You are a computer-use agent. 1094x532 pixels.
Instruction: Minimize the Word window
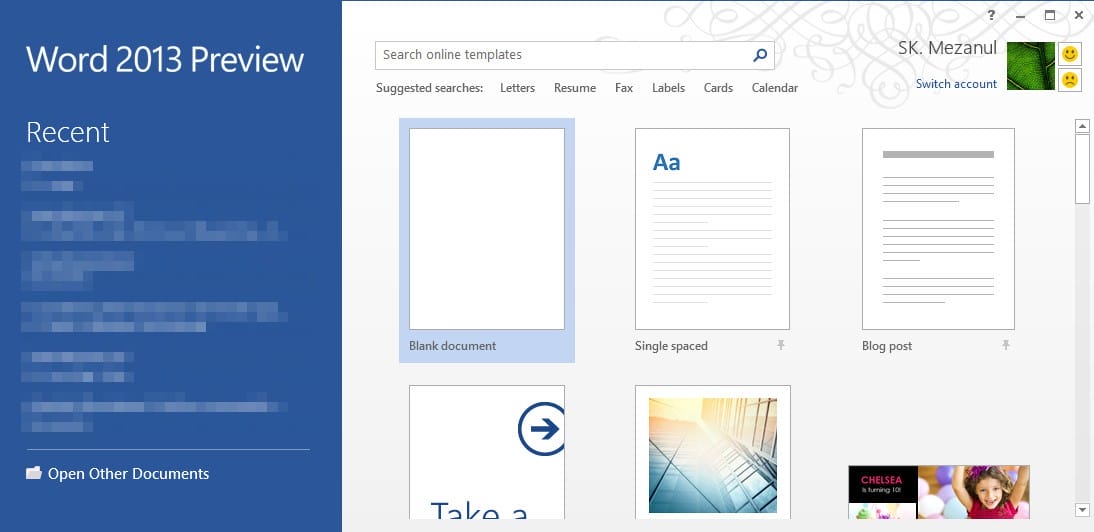pyautogui.click(x=1020, y=16)
